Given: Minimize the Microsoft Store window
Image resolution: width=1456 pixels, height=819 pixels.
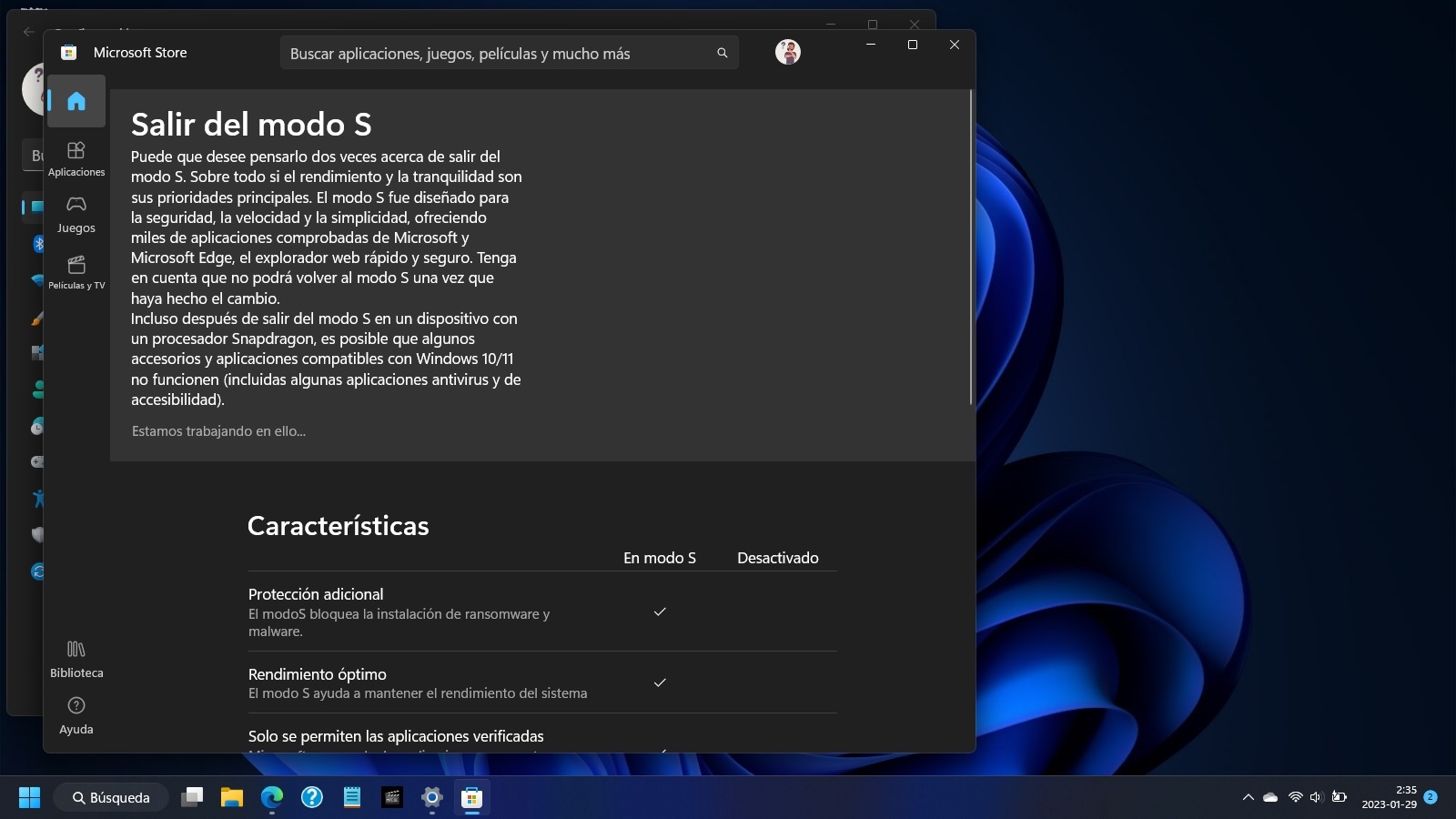Looking at the screenshot, I should pos(871,45).
